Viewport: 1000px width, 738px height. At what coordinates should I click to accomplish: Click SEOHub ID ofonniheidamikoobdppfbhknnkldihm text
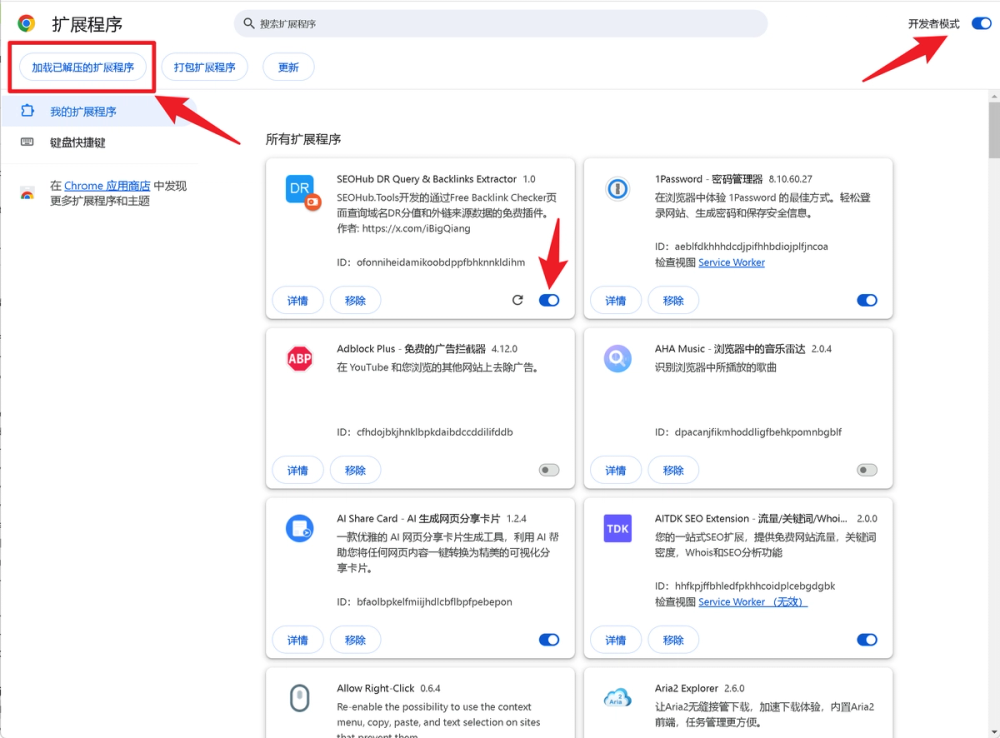point(441,262)
